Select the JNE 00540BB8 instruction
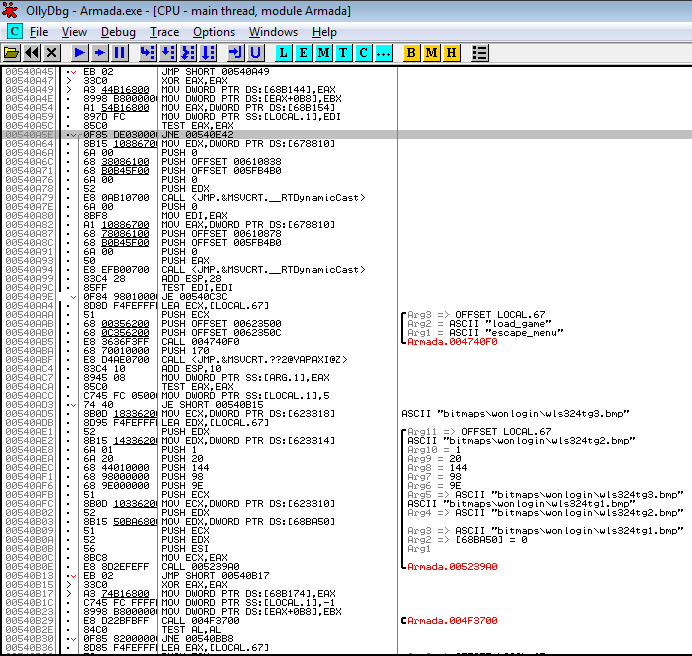Screen dimensions: 692x656 (x=197, y=639)
